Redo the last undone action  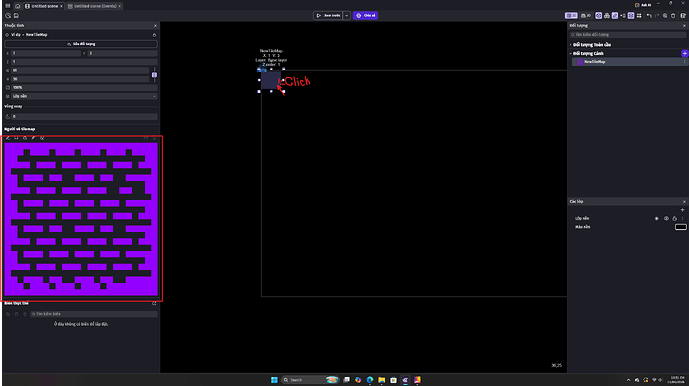coord(657,15)
